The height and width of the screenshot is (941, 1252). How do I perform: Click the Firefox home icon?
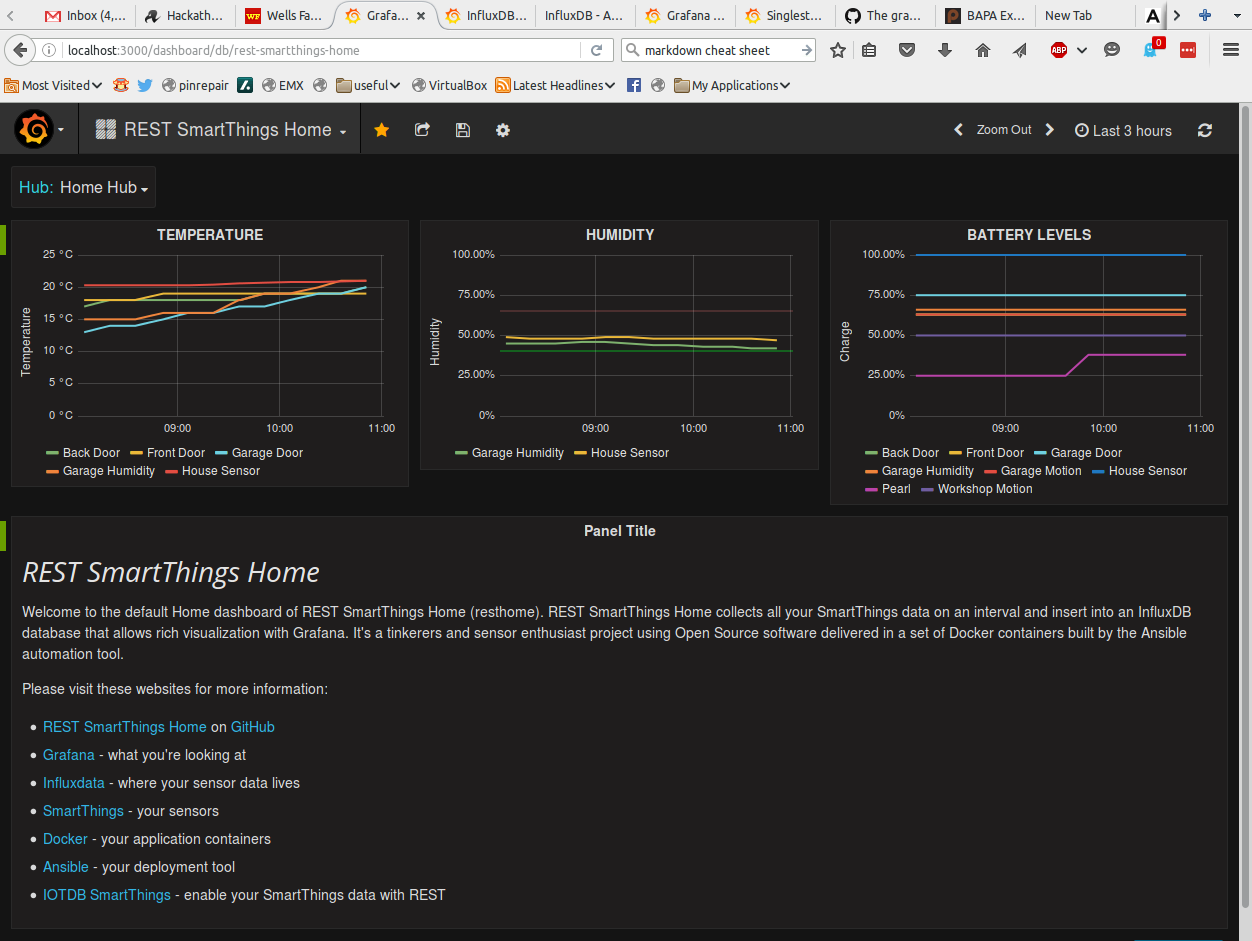click(x=983, y=50)
